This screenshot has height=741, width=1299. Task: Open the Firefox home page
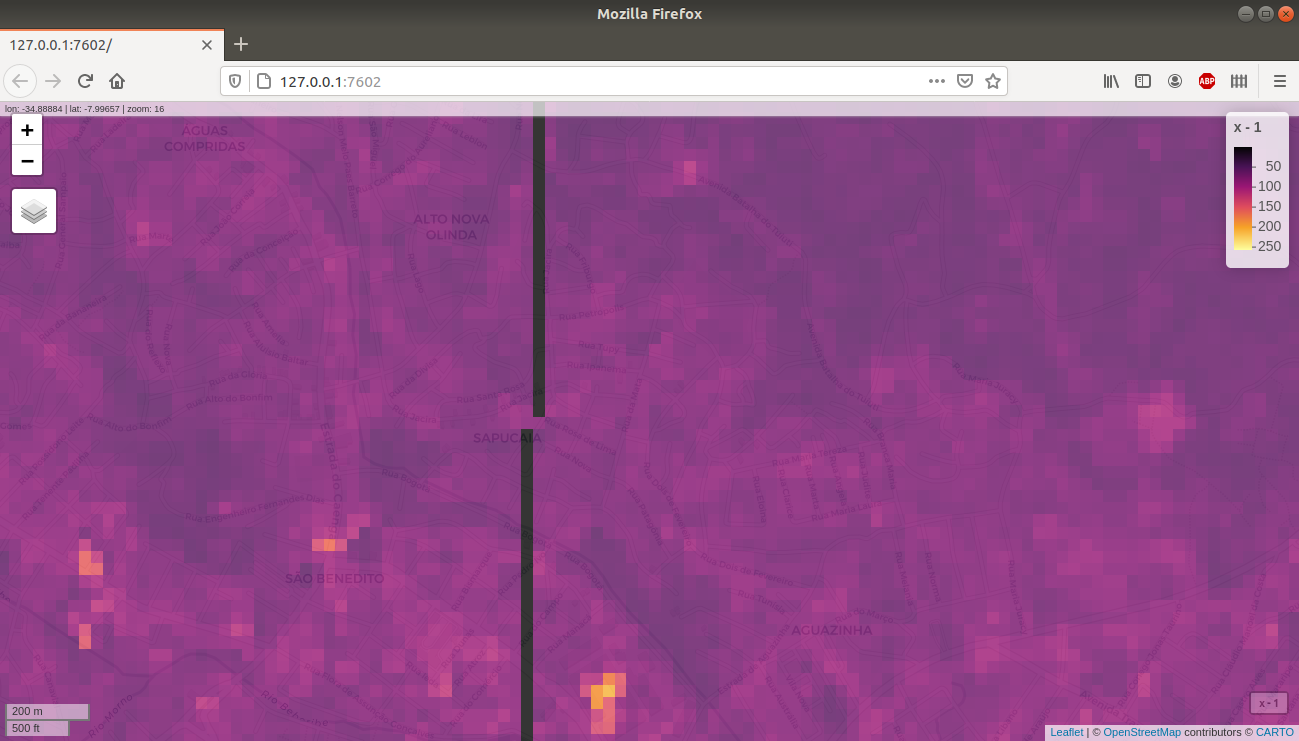pos(117,81)
